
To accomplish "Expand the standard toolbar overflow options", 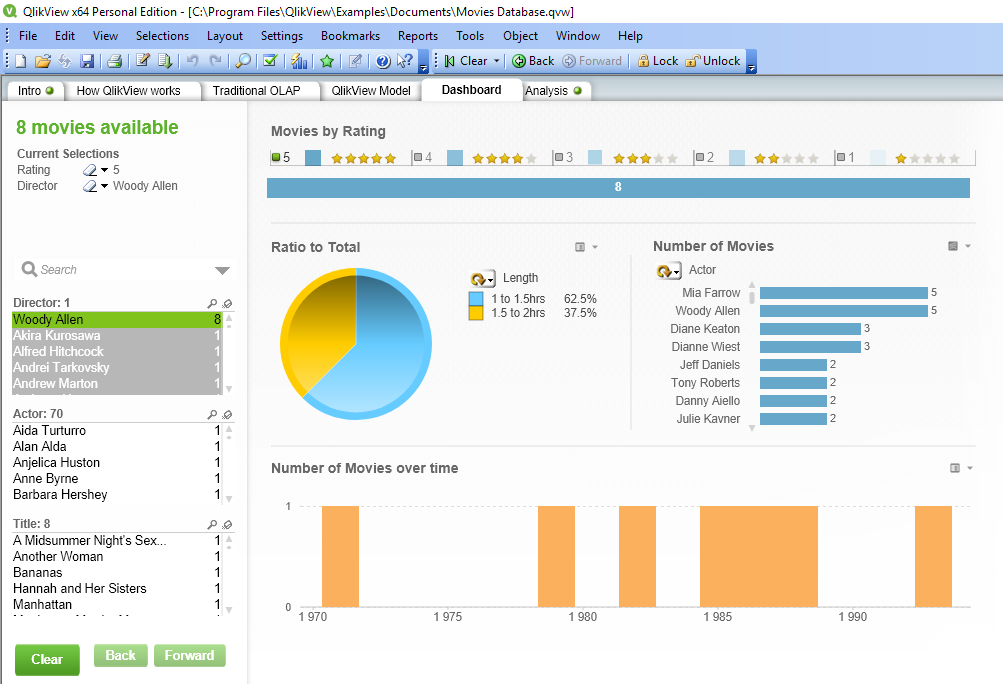I will (423, 61).
